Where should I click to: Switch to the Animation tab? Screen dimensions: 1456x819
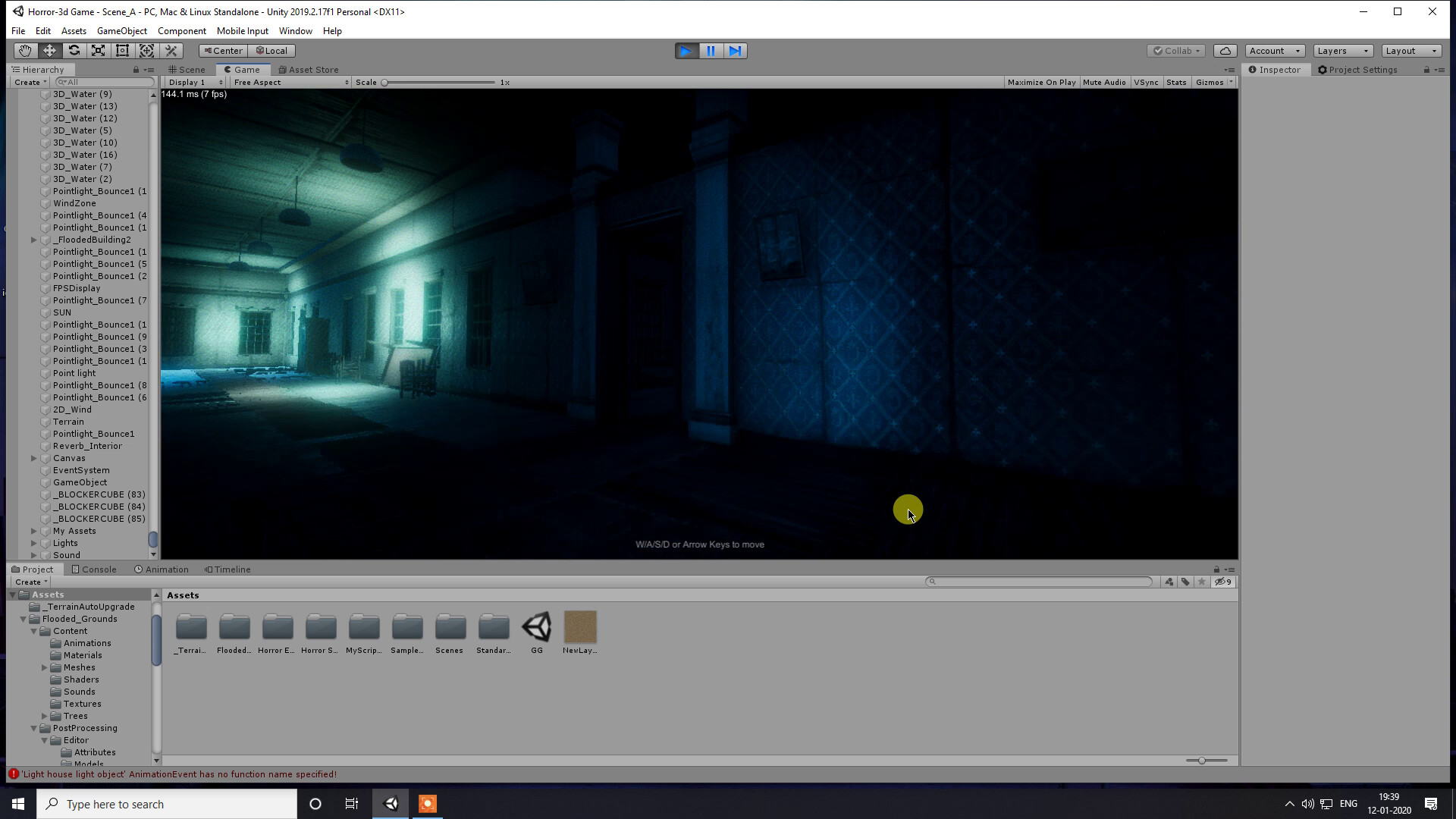tap(162, 570)
